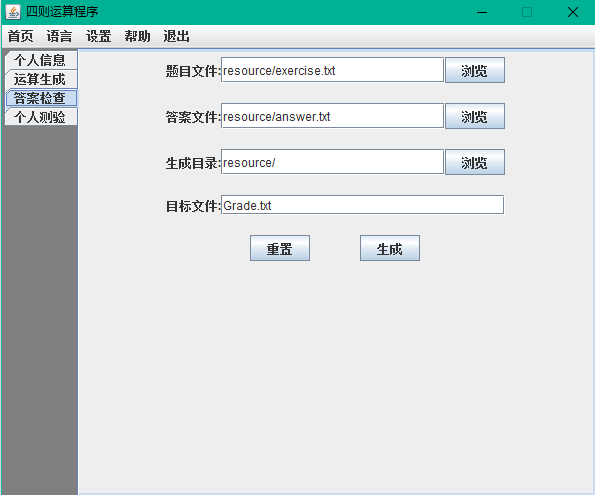Viewport: 595px width, 495px height.
Task: Click the 答案文件 path input field
Action: 332,116
